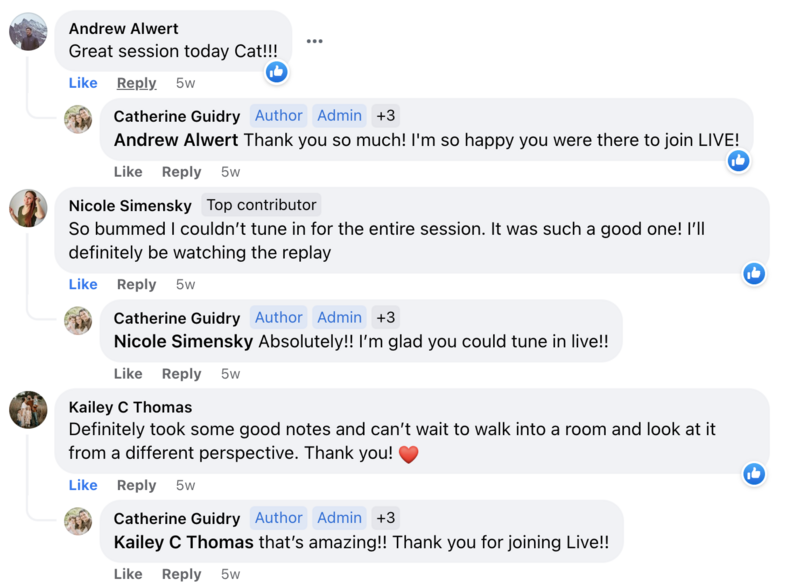800x587 pixels.
Task: Expand the +3 badges on Catherine's first reply
Action: 386,116
